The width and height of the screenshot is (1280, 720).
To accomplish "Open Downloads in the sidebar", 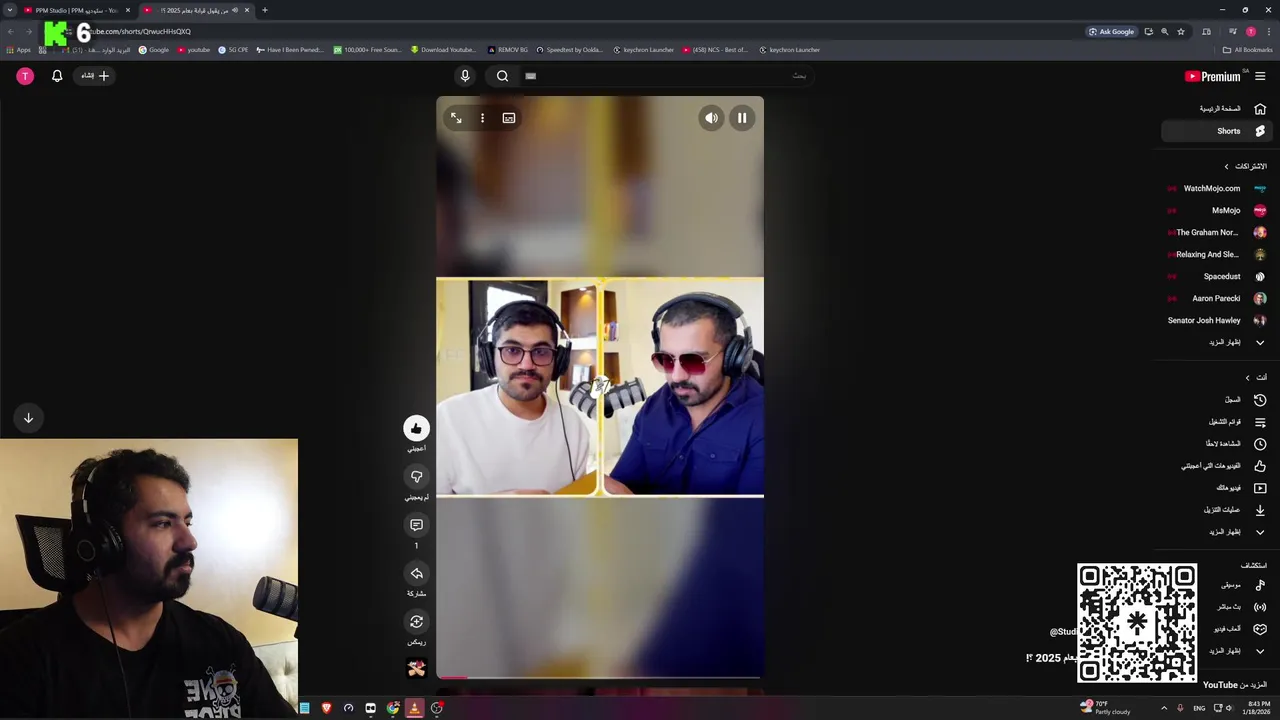I will click(x=1217, y=510).
